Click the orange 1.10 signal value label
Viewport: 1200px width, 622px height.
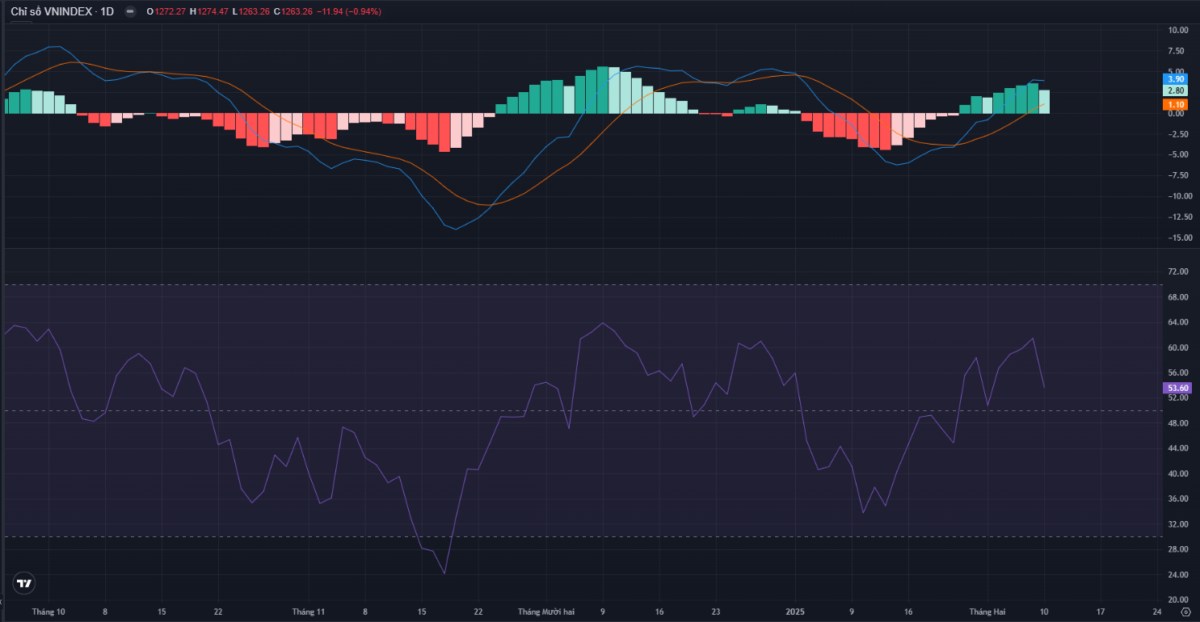tap(1175, 104)
